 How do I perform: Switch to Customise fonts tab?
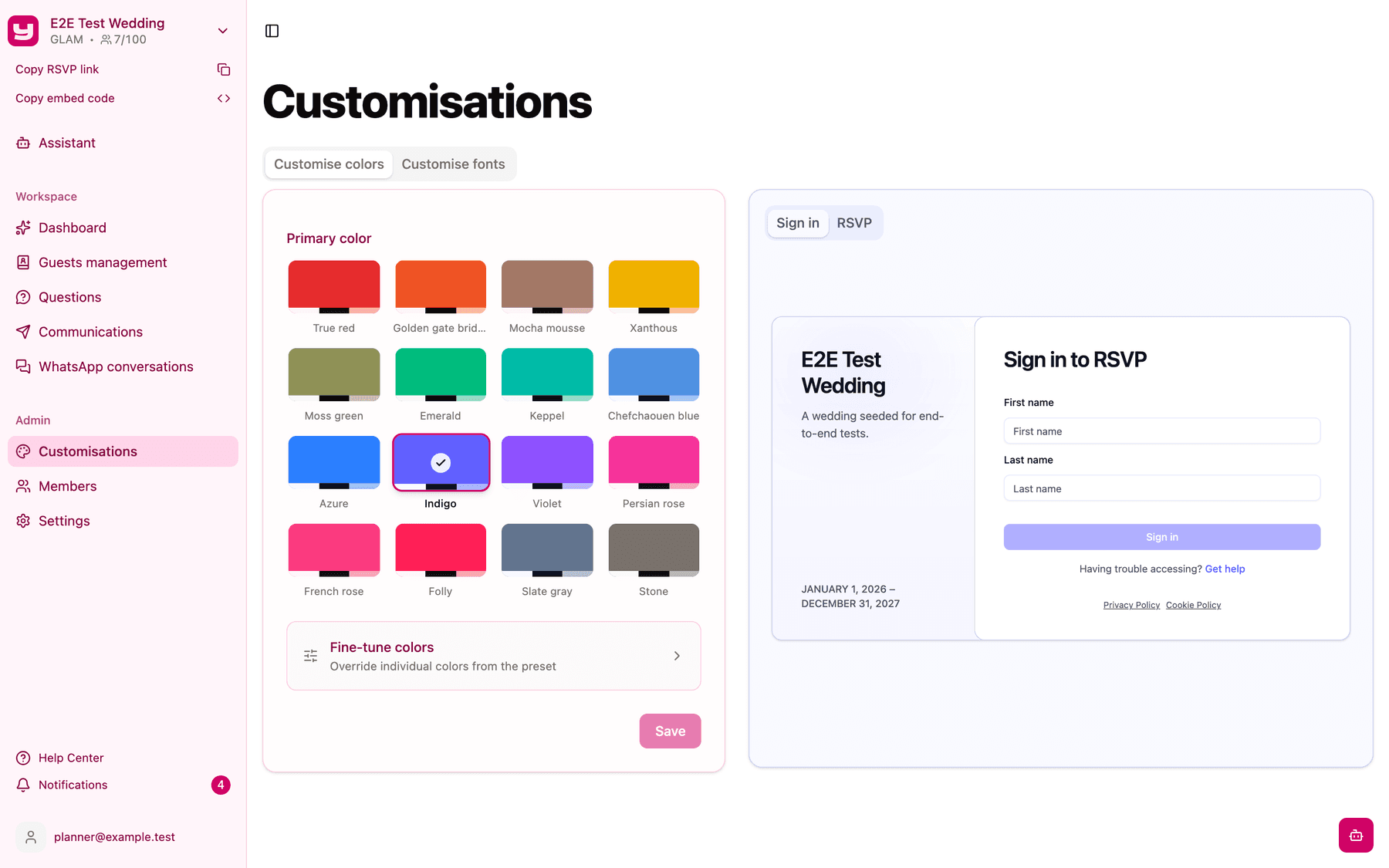coord(453,164)
